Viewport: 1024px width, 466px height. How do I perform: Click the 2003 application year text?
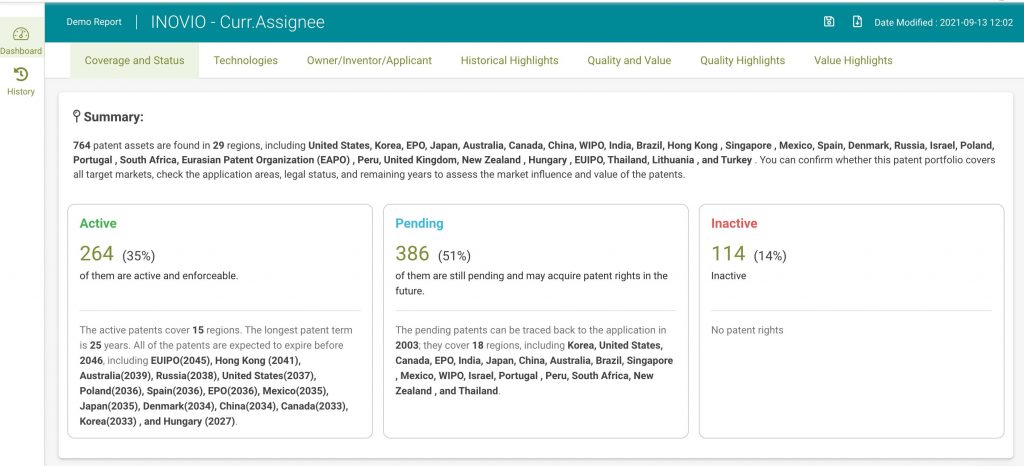click(x=406, y=345)
